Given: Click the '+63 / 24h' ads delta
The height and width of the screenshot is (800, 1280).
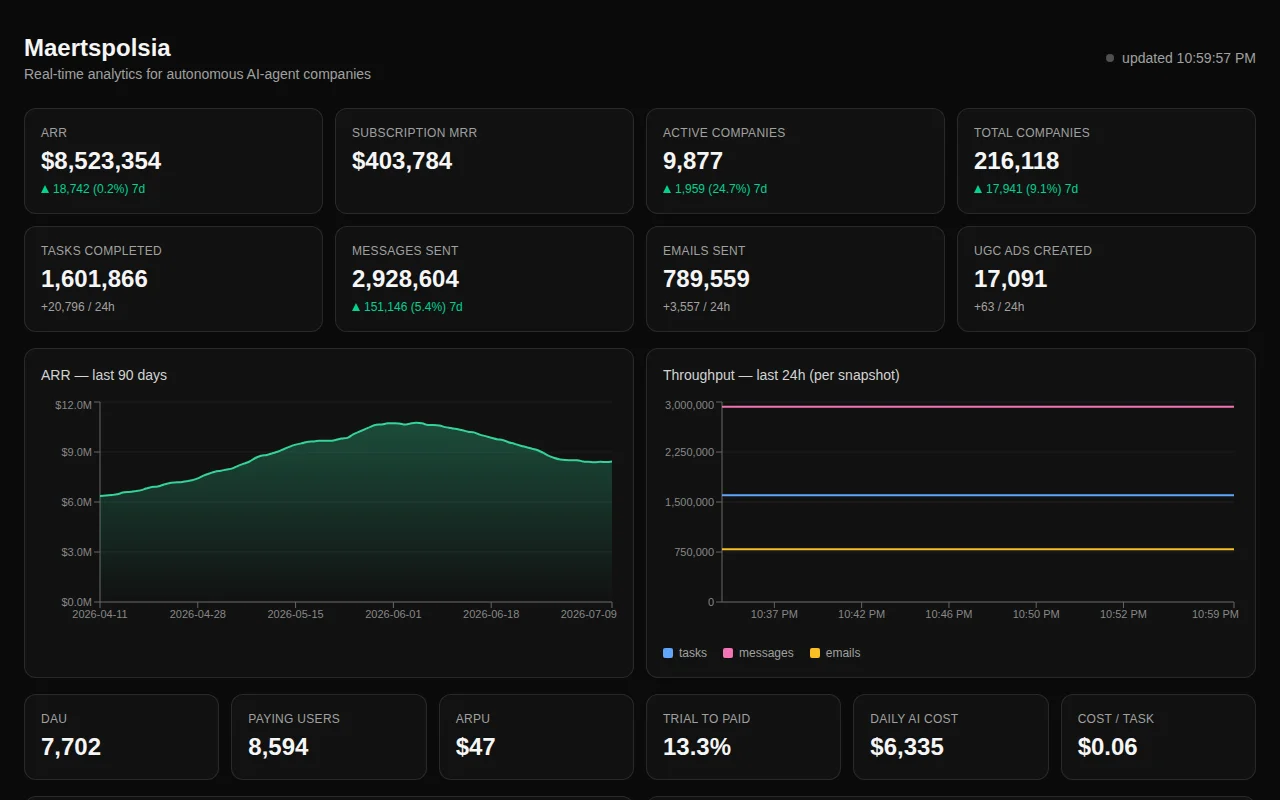Looking at the screenshot, I should (999, 307).
